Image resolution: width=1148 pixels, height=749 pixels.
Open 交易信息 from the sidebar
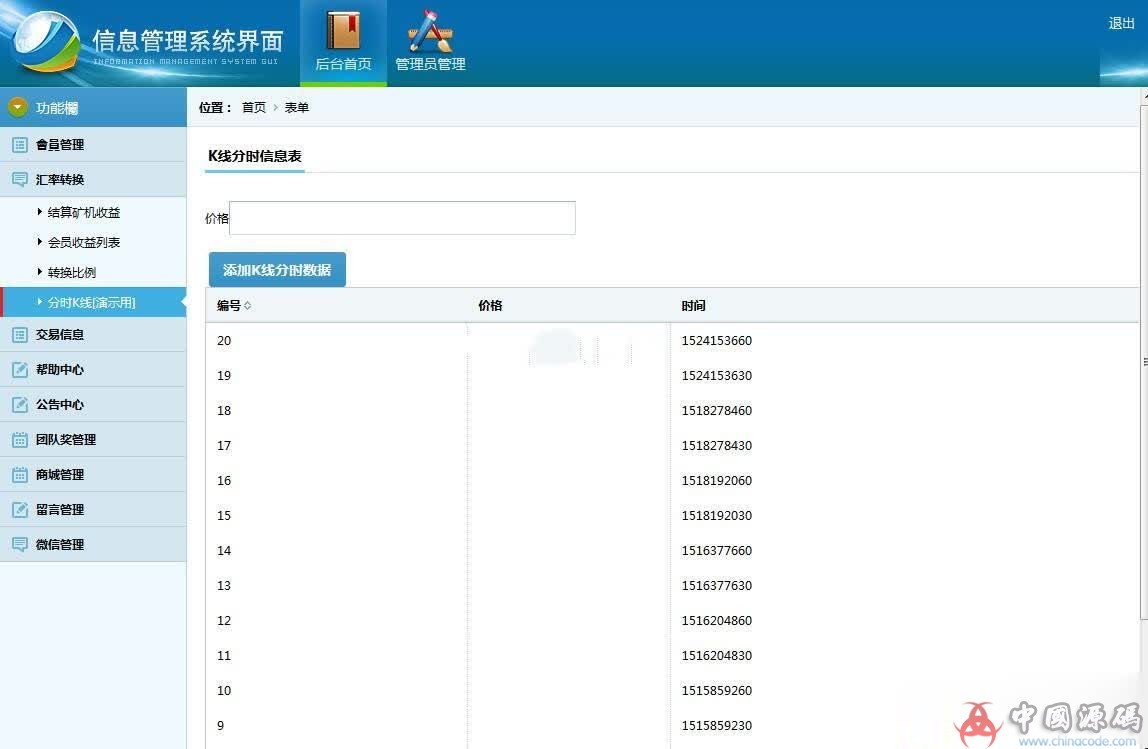click(22, 334)
